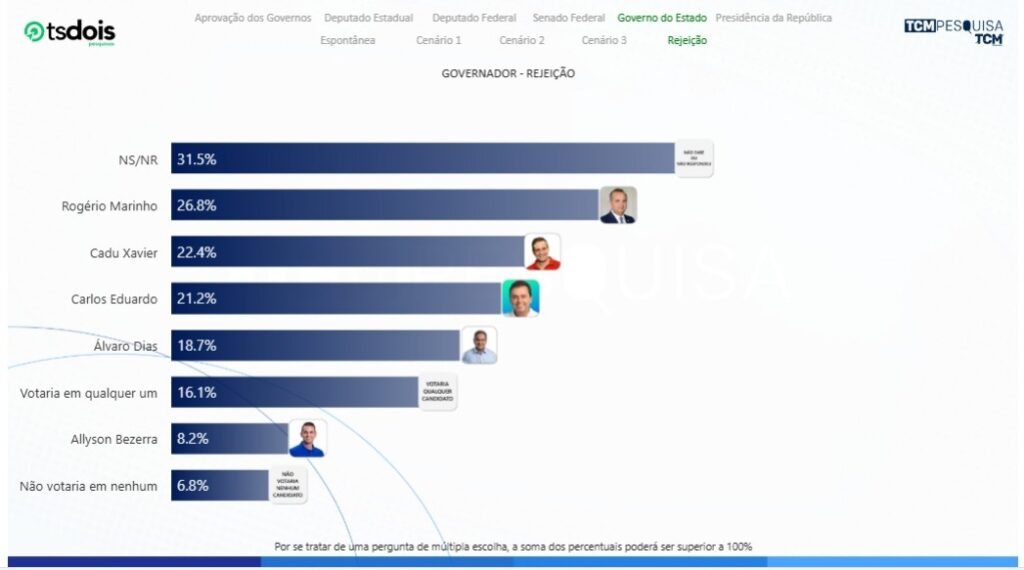Switch to Cenário 1 view
1024x570 pixels.
tap(438, 40)
